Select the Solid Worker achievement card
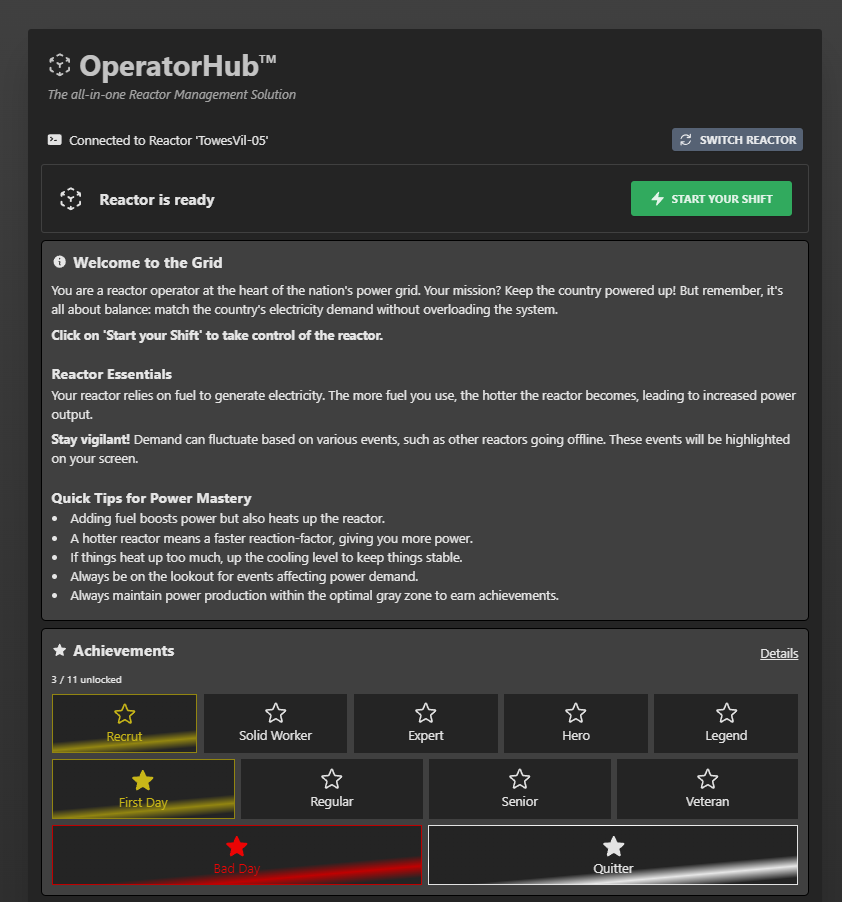 coord(275,723)
